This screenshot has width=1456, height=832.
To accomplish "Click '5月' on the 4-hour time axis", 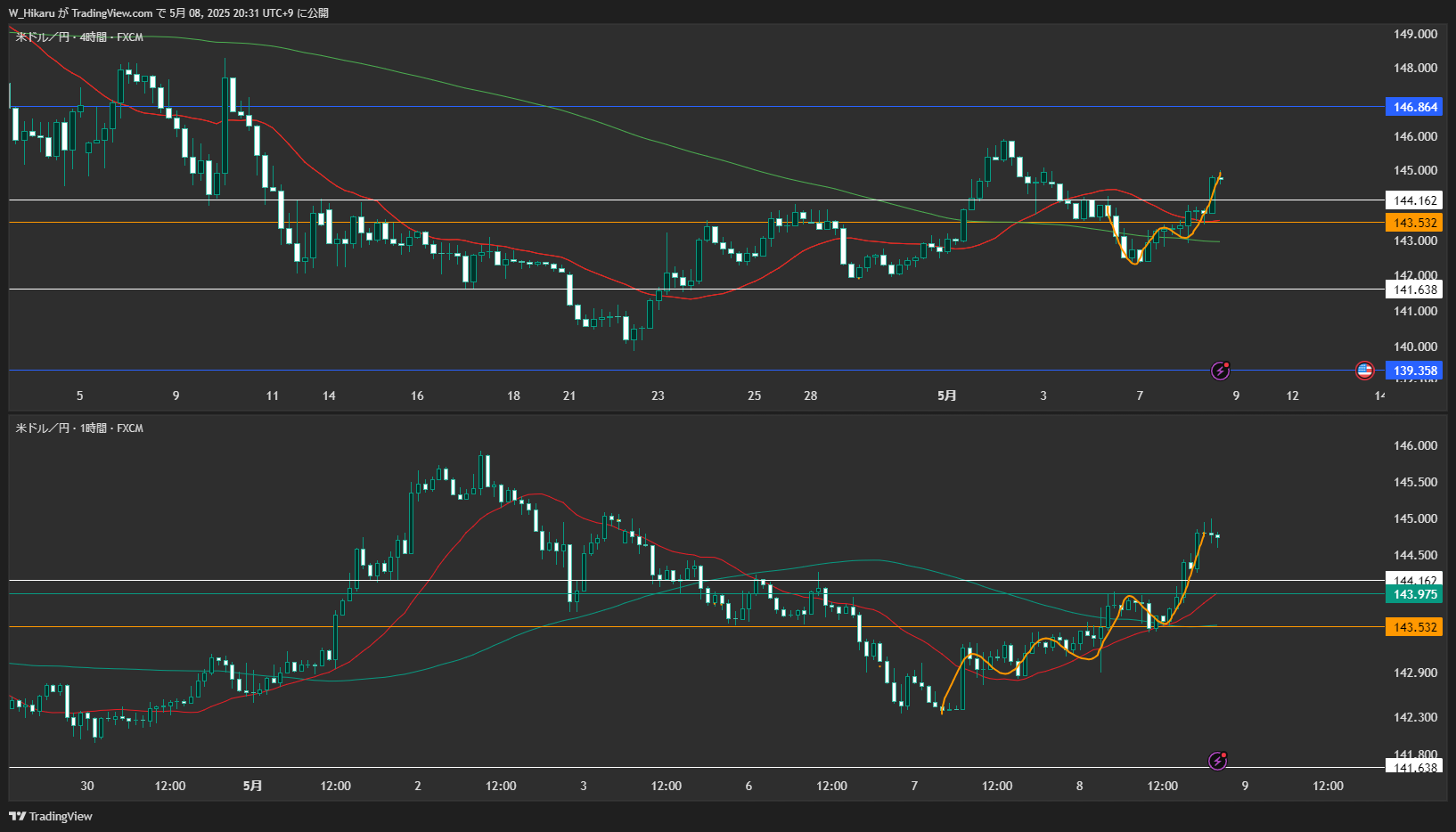I will (946, 396).
